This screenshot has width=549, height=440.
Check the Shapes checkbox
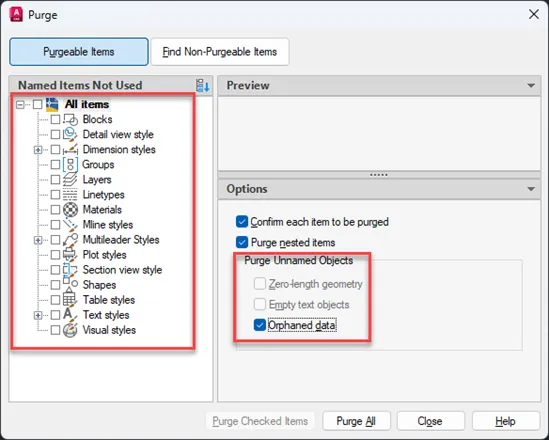55,285
